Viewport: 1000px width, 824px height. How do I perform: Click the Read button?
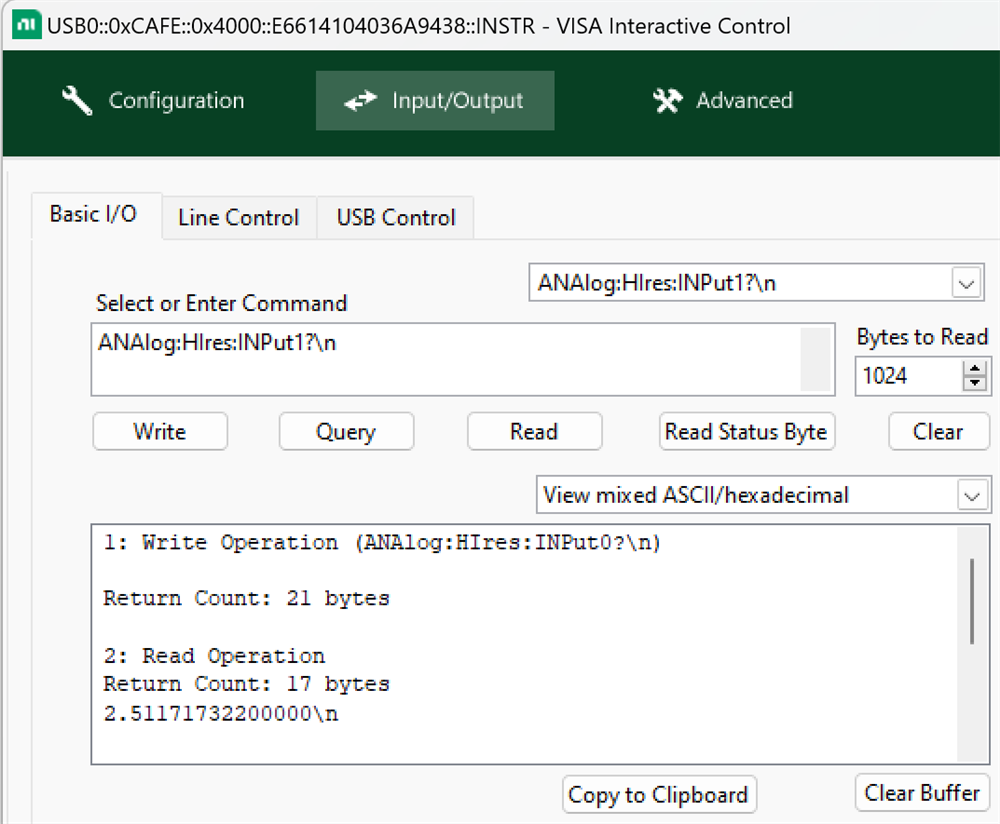click(x=534, y=432)
